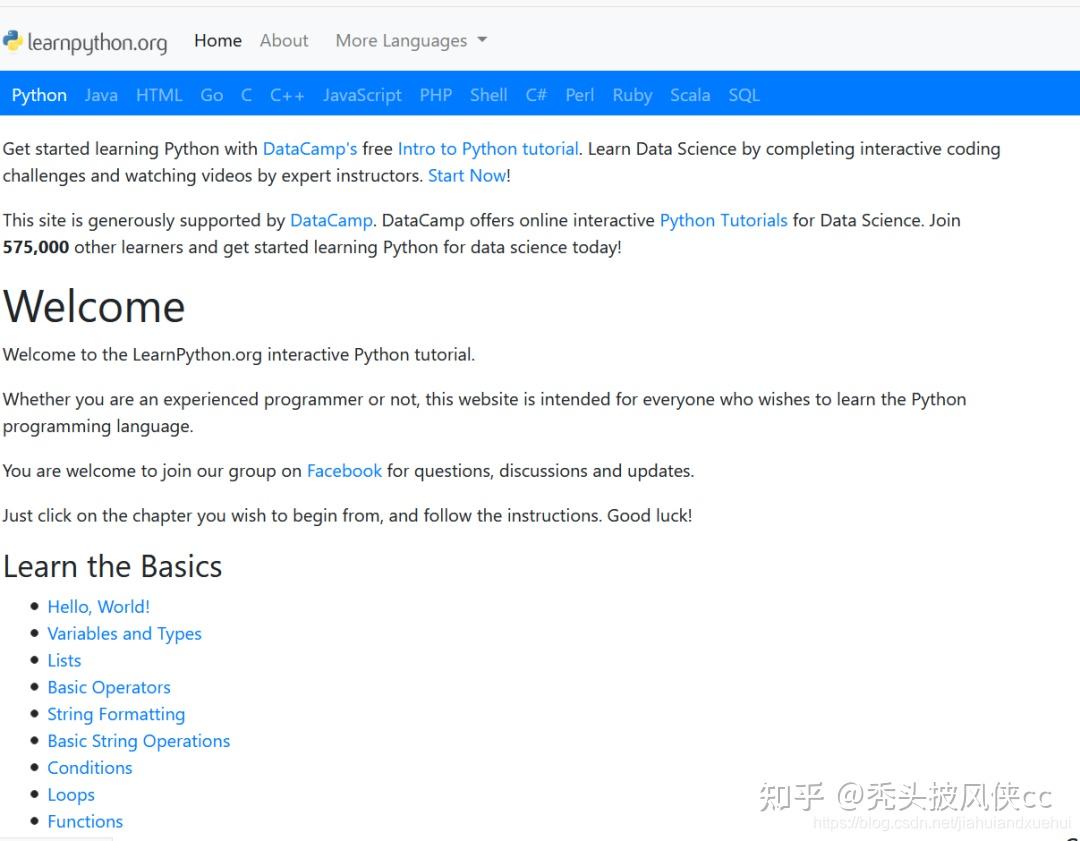Image resolution: width=1080 pixels, height=841 pixels.
Task: Select the JavaScript tab
Action: pyautogui.click(x=362, y=95)
